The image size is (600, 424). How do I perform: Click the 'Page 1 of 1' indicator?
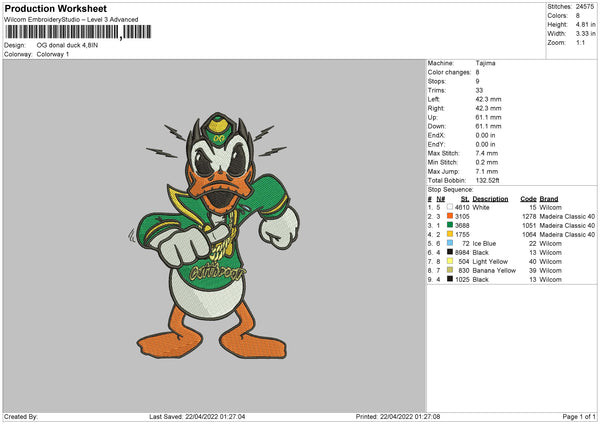click(579, 417)
